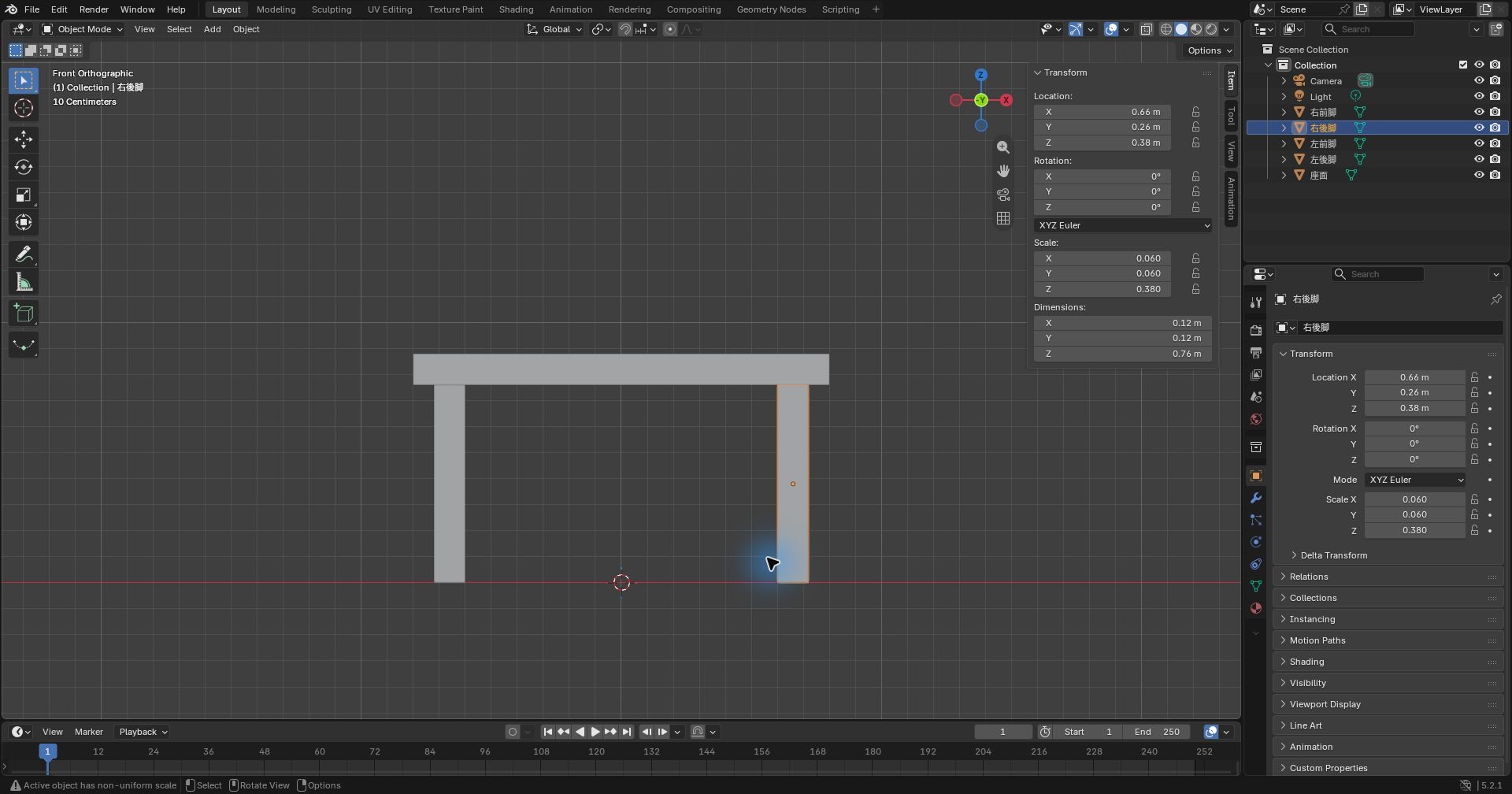
Task: Choose the Add Cube tool
Action: (x=24, y=314)
